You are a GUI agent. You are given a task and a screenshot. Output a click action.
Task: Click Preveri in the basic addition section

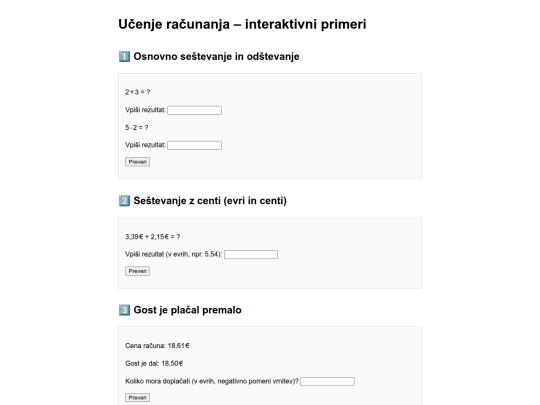tap(137, 162)
